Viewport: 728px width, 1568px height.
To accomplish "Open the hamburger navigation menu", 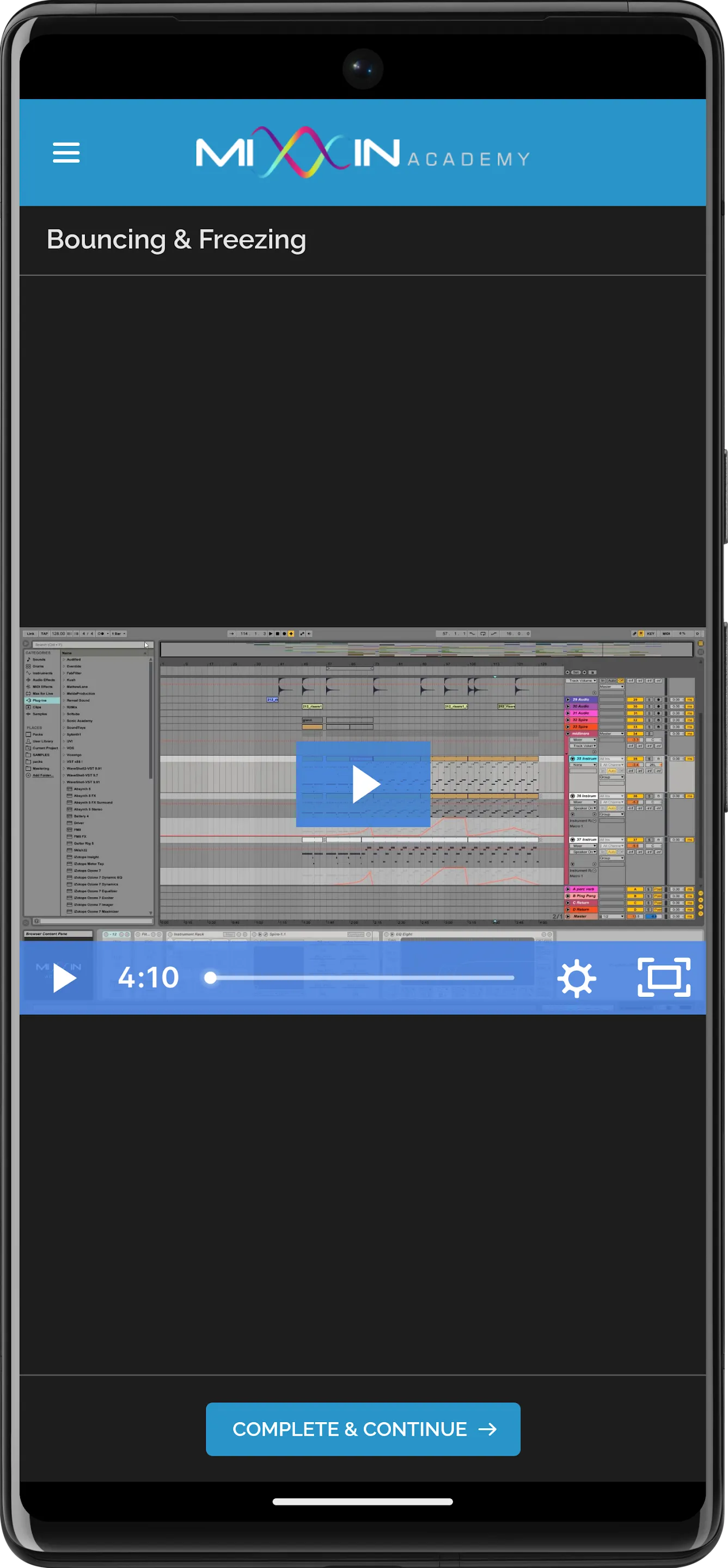I will tap(66, 152).
